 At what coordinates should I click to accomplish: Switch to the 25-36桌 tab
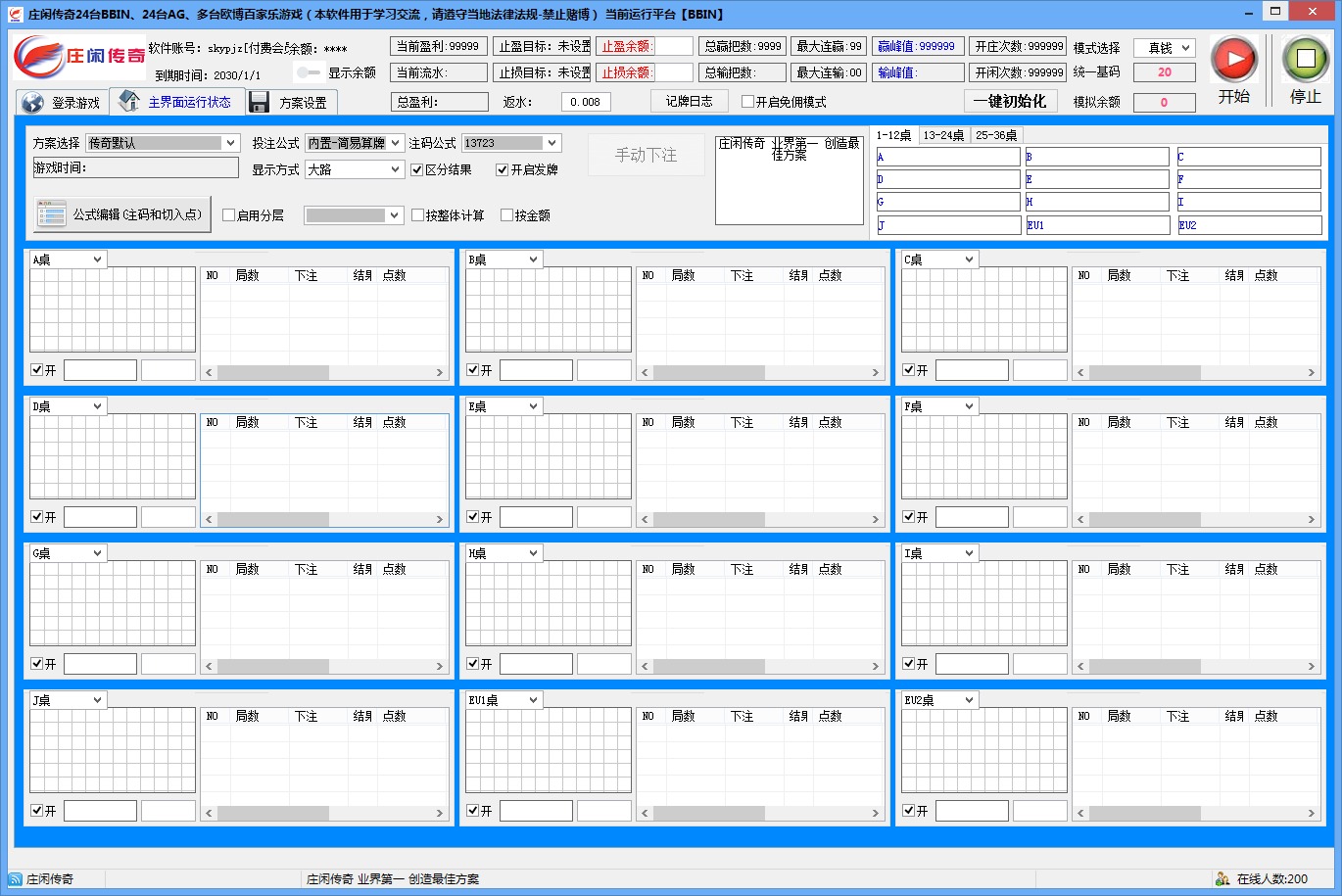click(996, 135)
